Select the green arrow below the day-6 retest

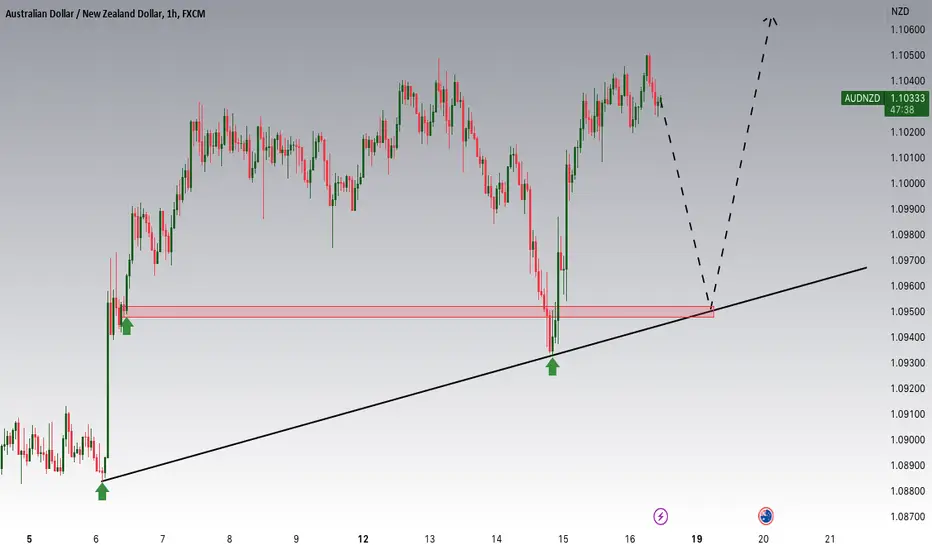(127, 326)
